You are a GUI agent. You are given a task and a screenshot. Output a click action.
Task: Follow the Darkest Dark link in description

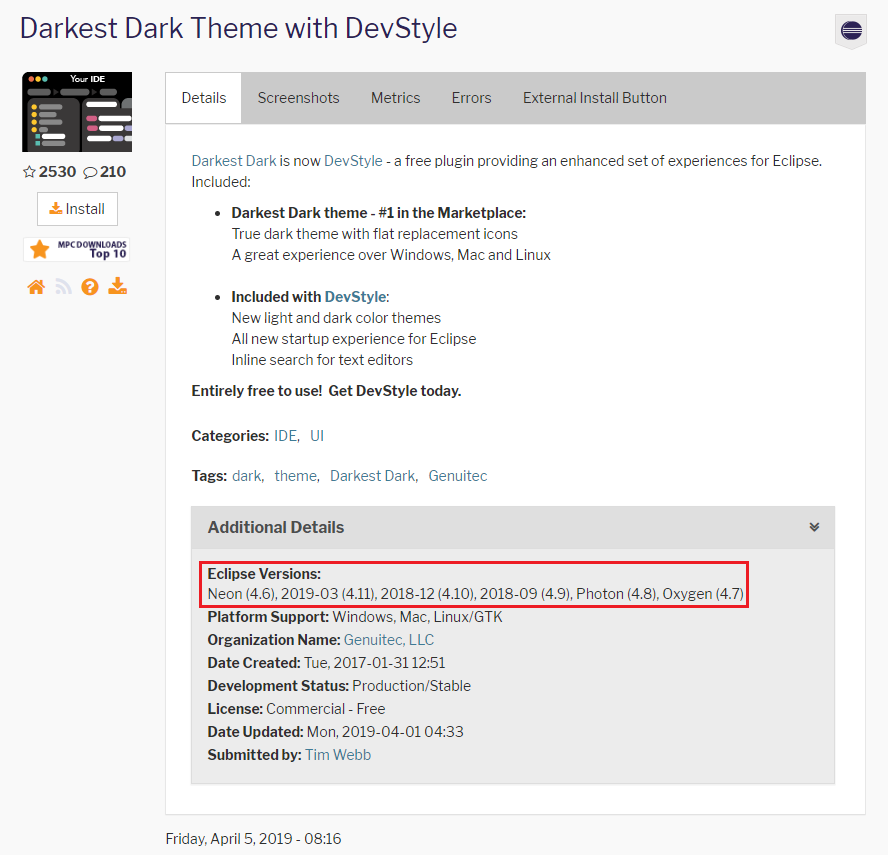(234, 161)
